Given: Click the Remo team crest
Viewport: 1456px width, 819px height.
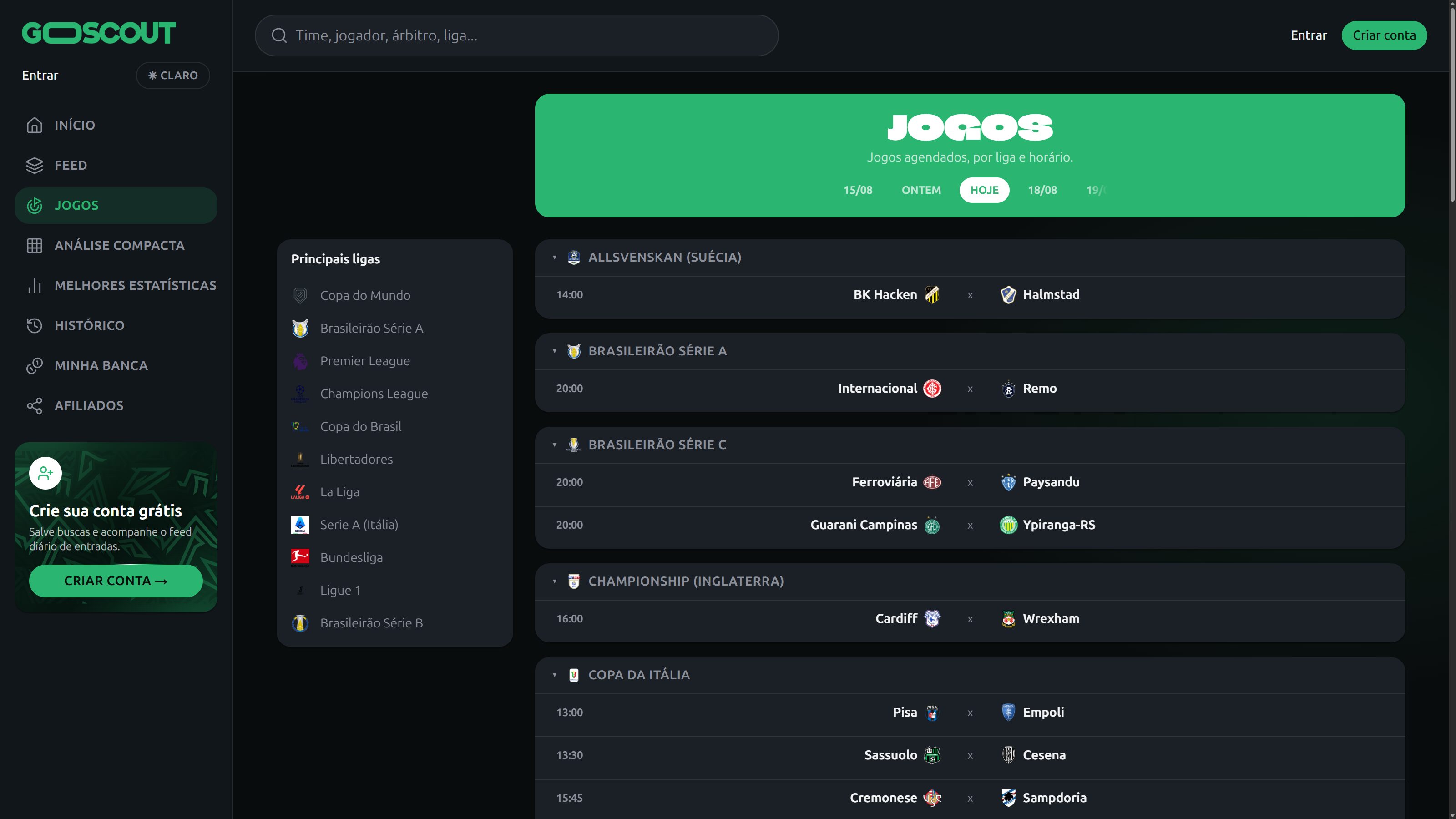Looking at the screenshot, I should click(x=1008, y=388).
